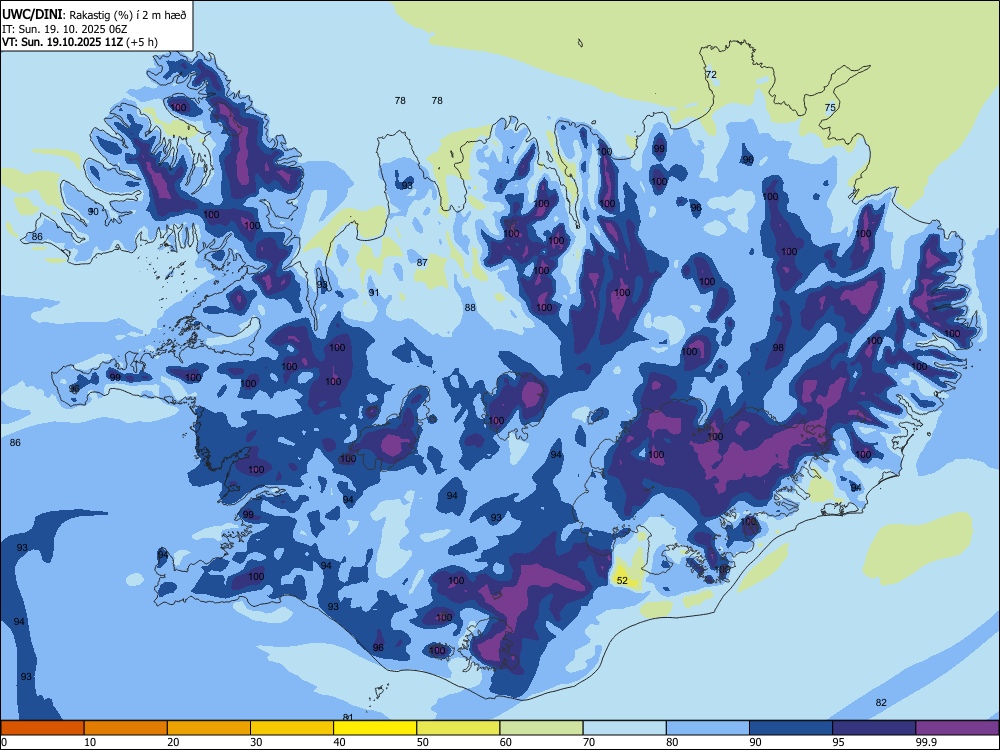Select the 'Rakastig (%) í 2 m hæð' label
1000x750 pixels.
(x=128, y=15)
